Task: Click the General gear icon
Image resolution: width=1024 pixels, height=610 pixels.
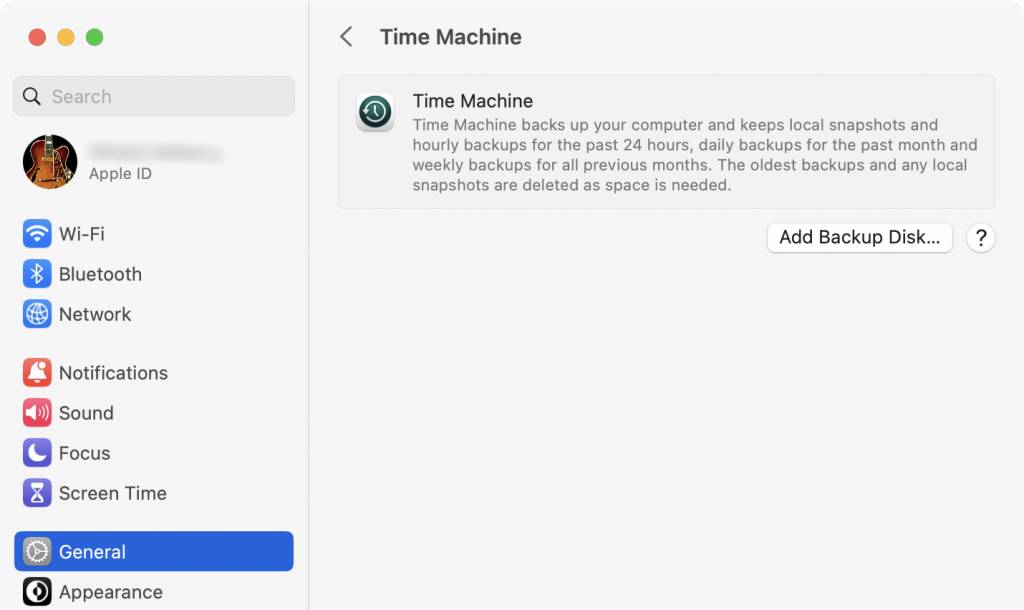Action: (37, 552)
